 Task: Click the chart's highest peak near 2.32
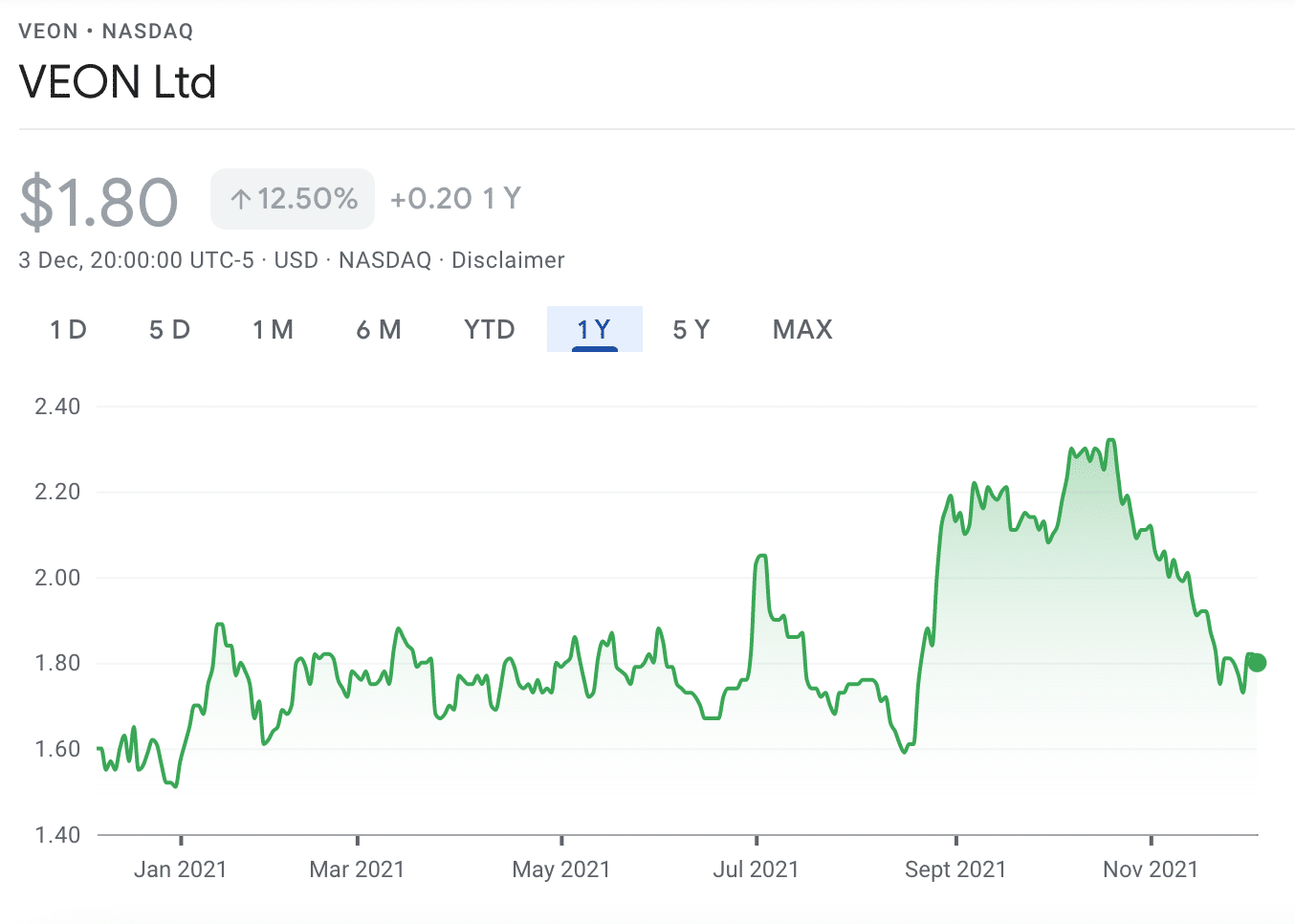click(x=1110, y=440)
